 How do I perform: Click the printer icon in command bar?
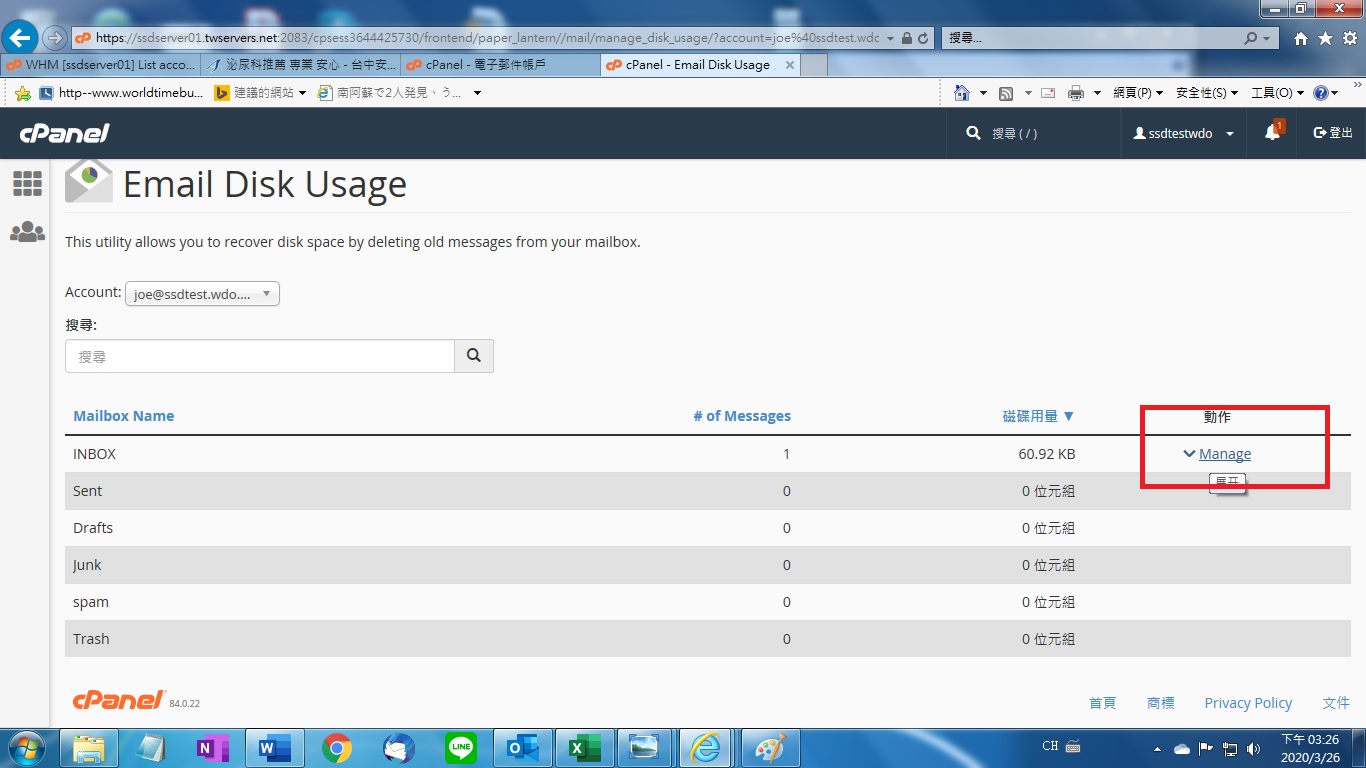(x=1076, y=93)
